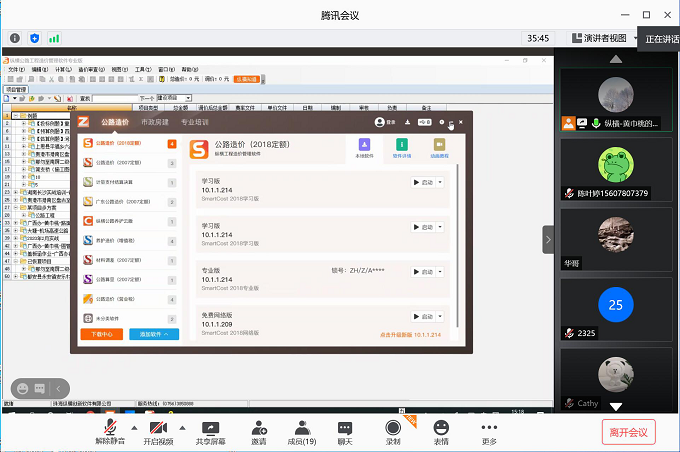Viewport: 680px width, 452px height.
Task: Open the 更多 options menu
Action: click(x=489, y=432)
